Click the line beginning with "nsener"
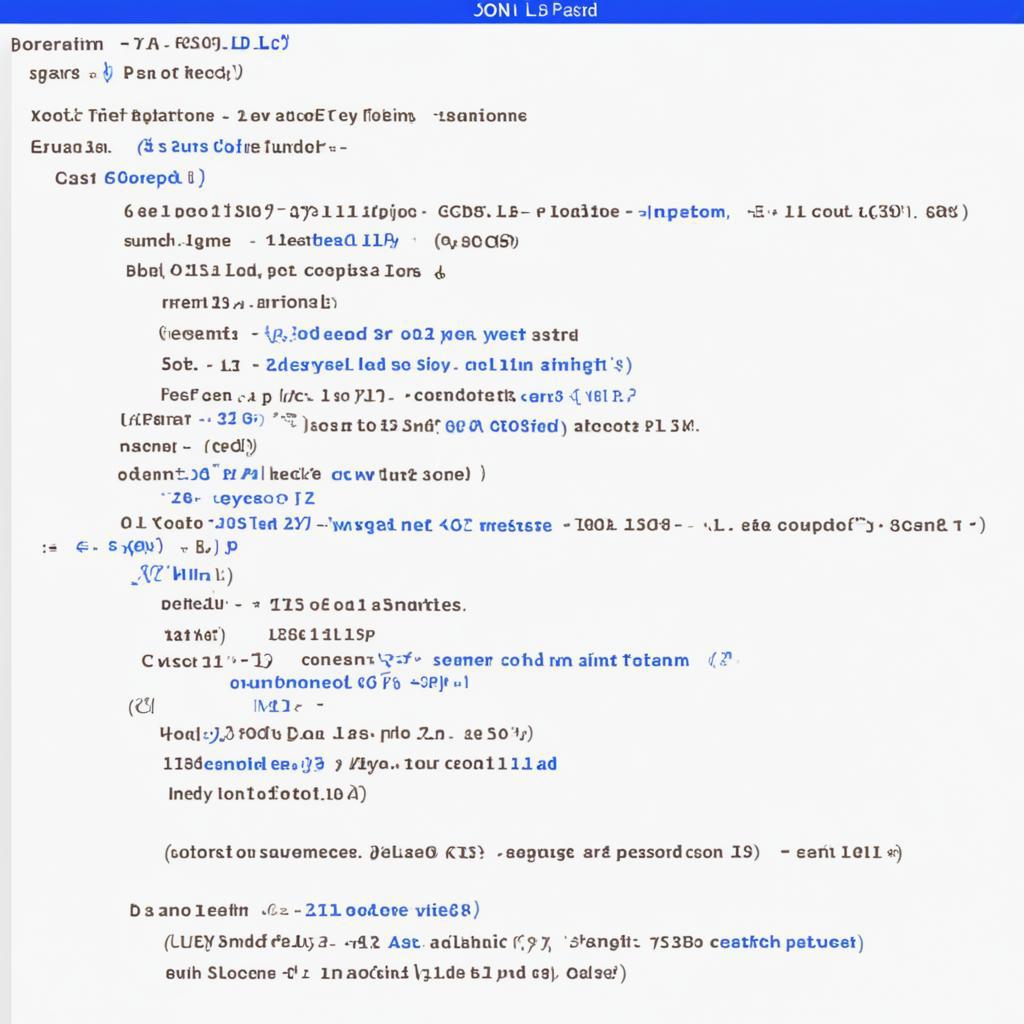This screenshot has width=1024, height=1024. 187,447
